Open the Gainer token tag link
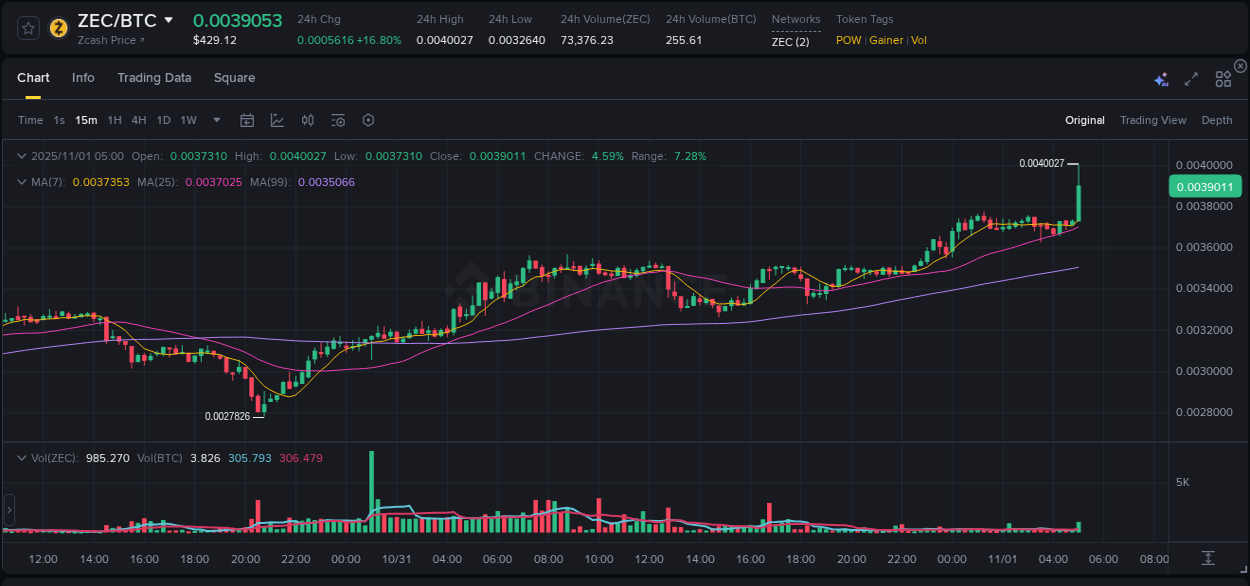Image resolution: width=1250 pixels, height=586 pixels. coord(886,41)
